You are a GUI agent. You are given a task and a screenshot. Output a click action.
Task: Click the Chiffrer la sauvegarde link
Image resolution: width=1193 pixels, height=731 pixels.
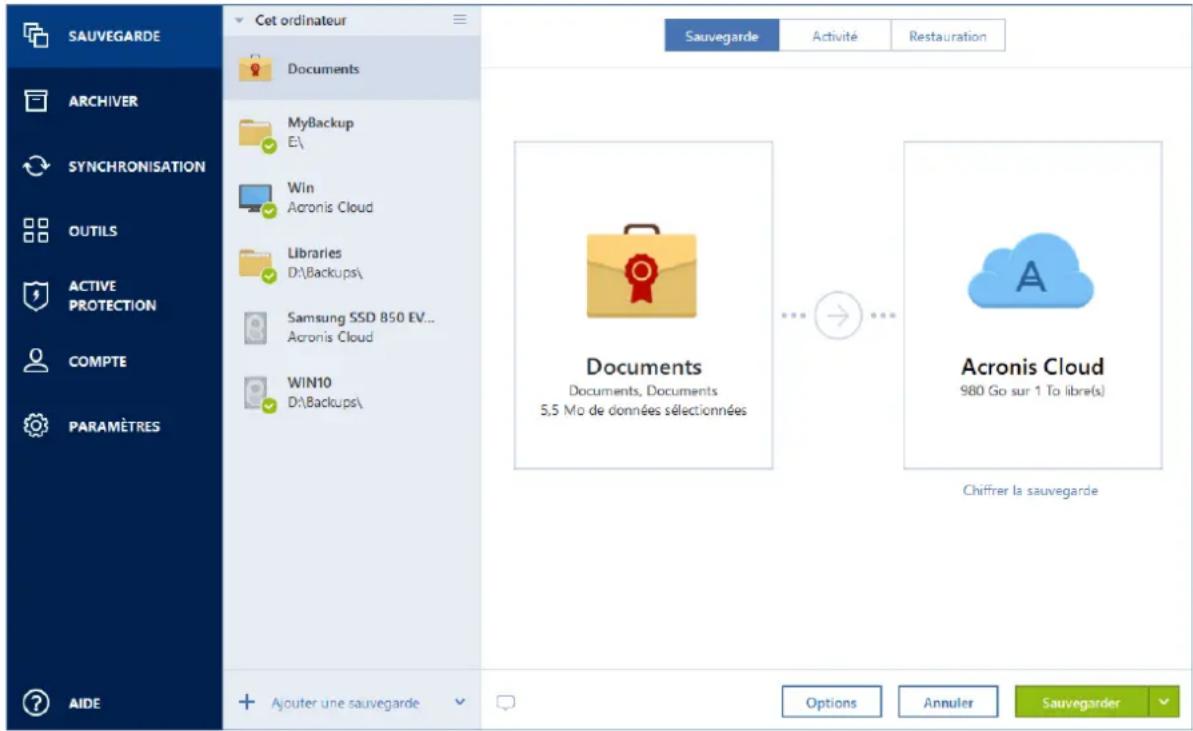pyautogui.click(x=1030, y=491)
